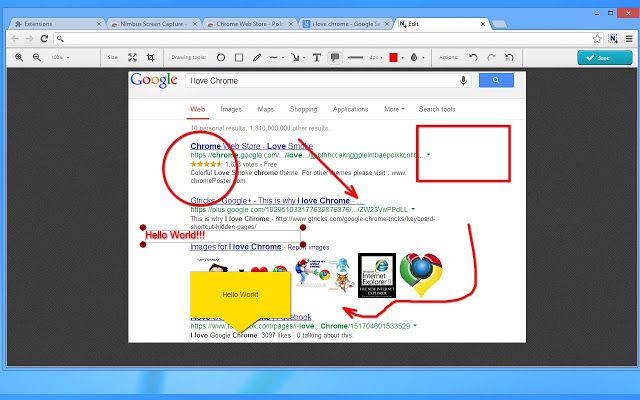This screenshot has height=400, width=640.
Task: Close the Nimbus Screen Capture tab
Action: click(x=195, y=24)
